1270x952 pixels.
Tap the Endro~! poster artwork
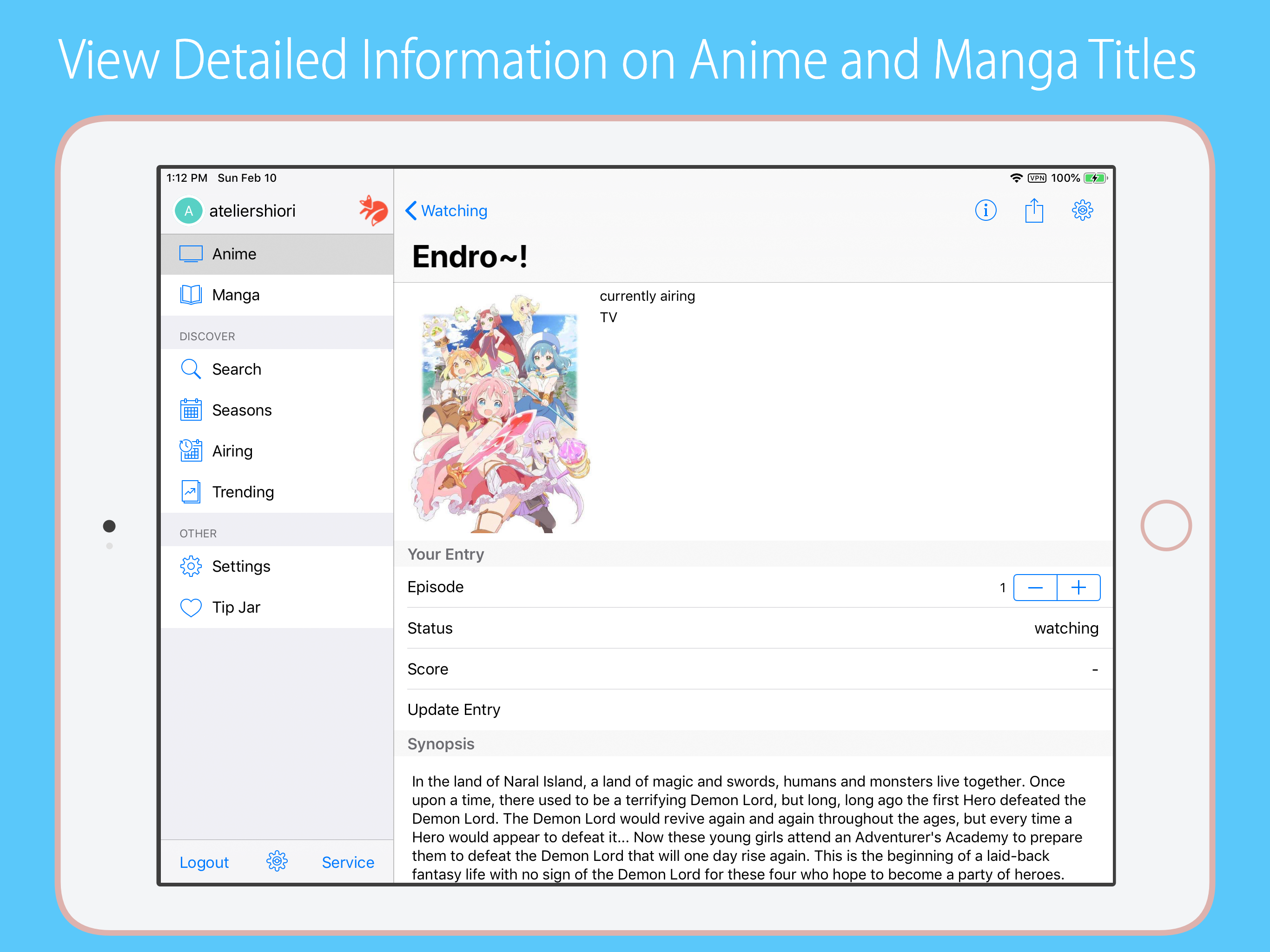tap(500, 413)
